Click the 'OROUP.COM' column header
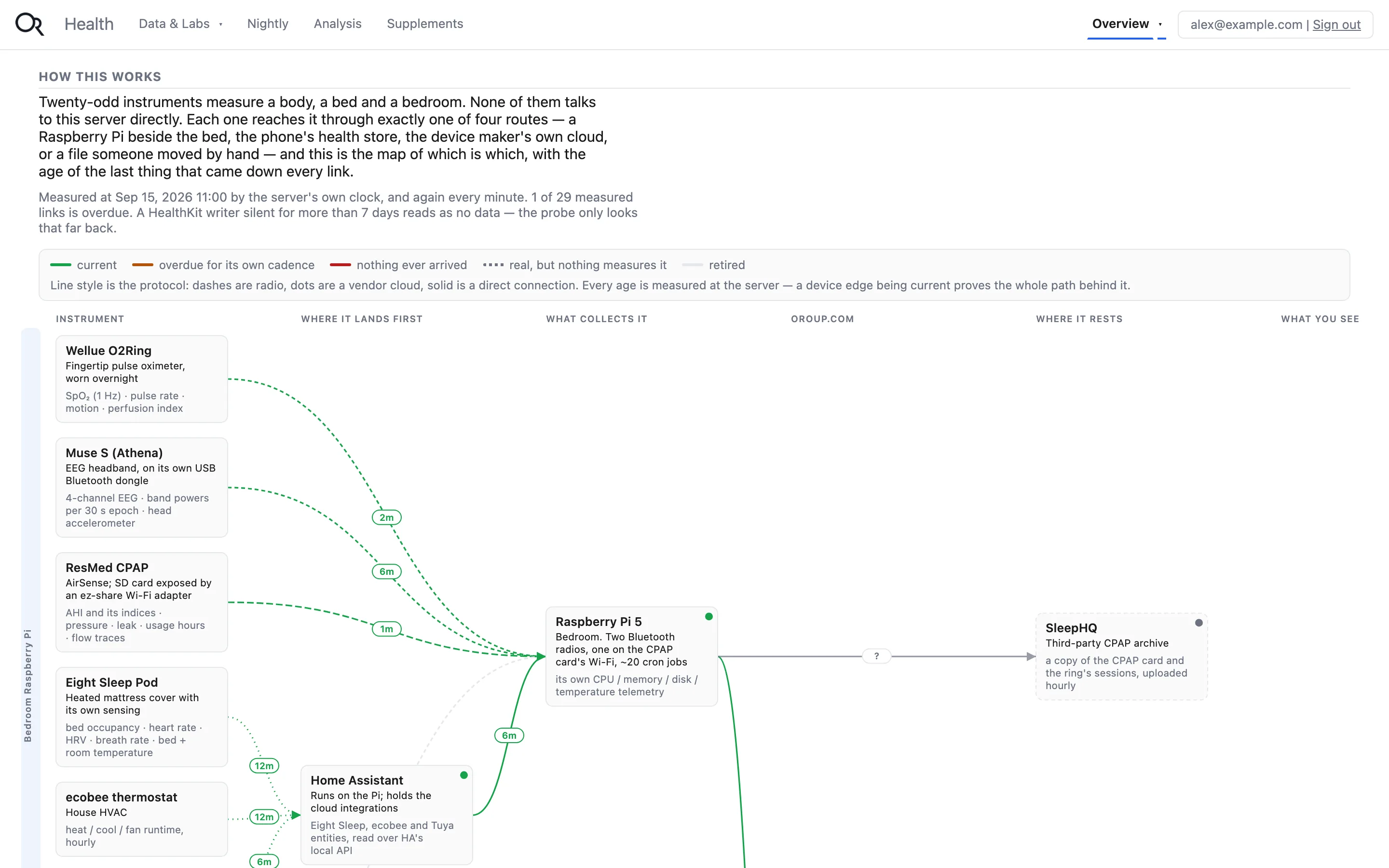The image size is (1389, 868). pyautogui.click(x=822, y=319)
